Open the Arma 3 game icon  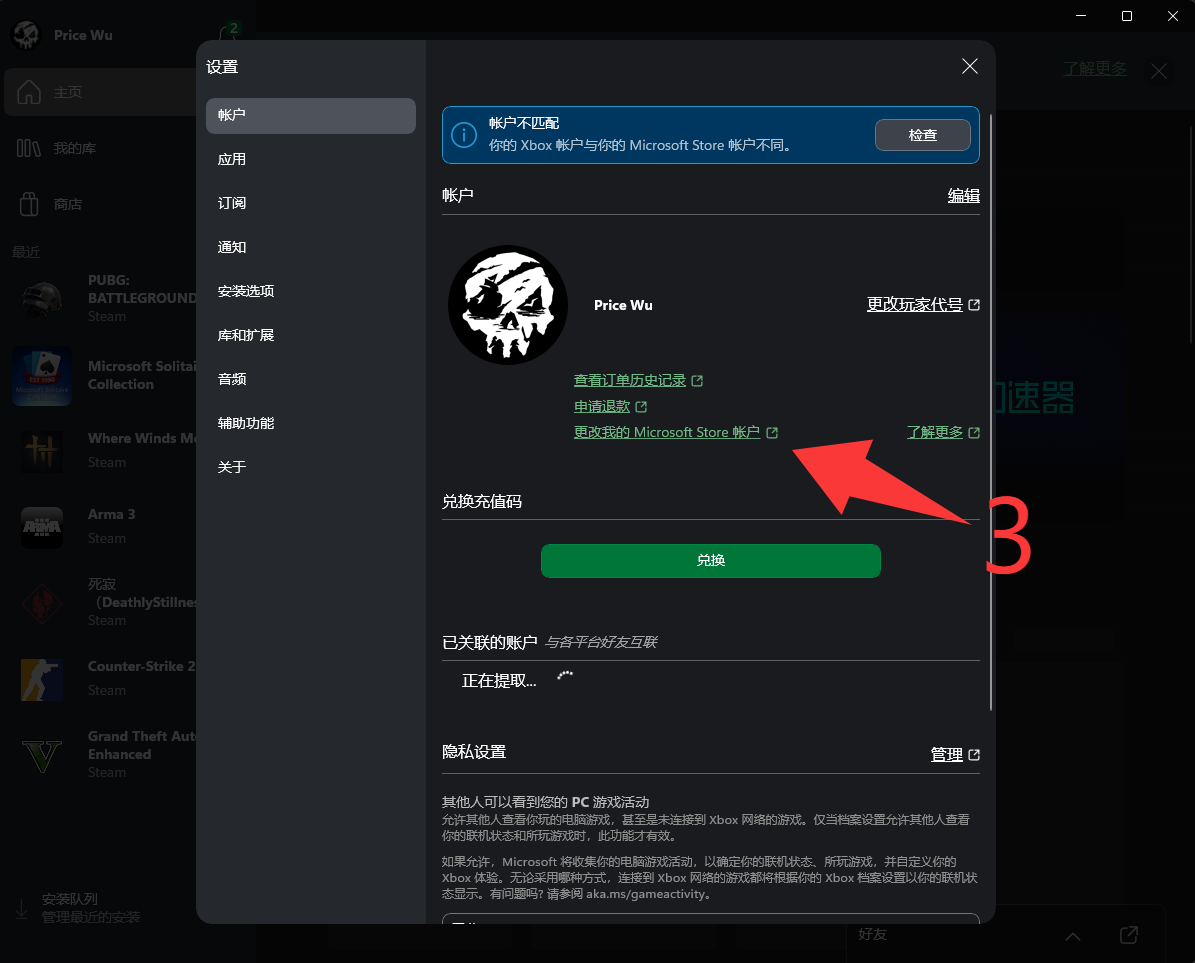[x=42, y=526]
